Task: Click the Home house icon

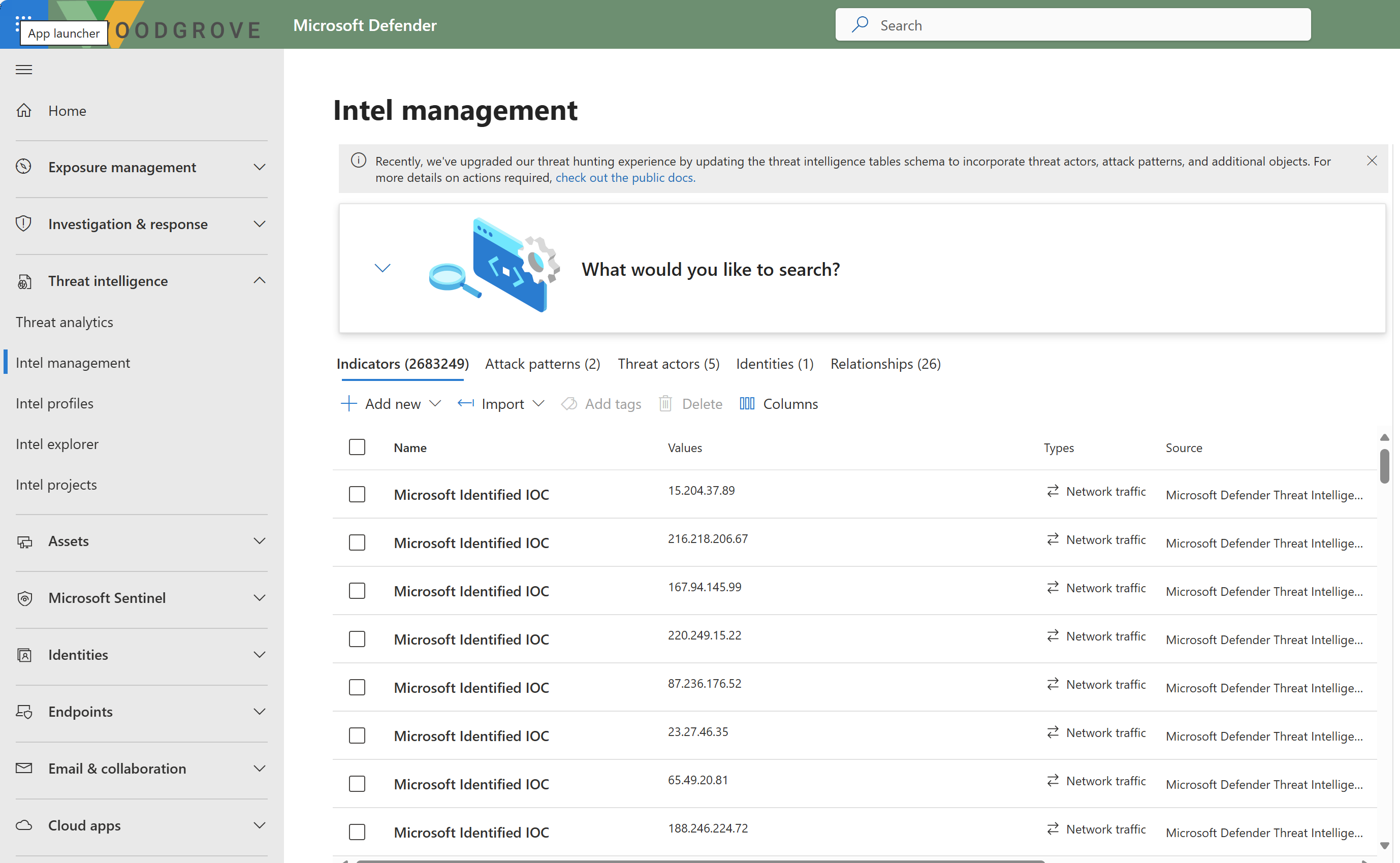Action: point(24,111)
